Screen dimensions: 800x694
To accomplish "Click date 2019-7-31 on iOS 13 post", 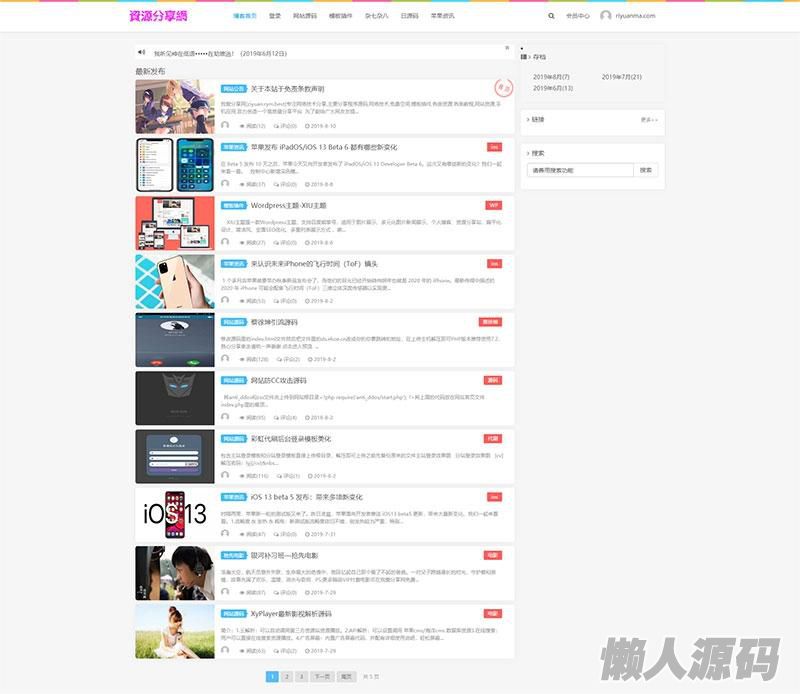I will tap(320, 534).
